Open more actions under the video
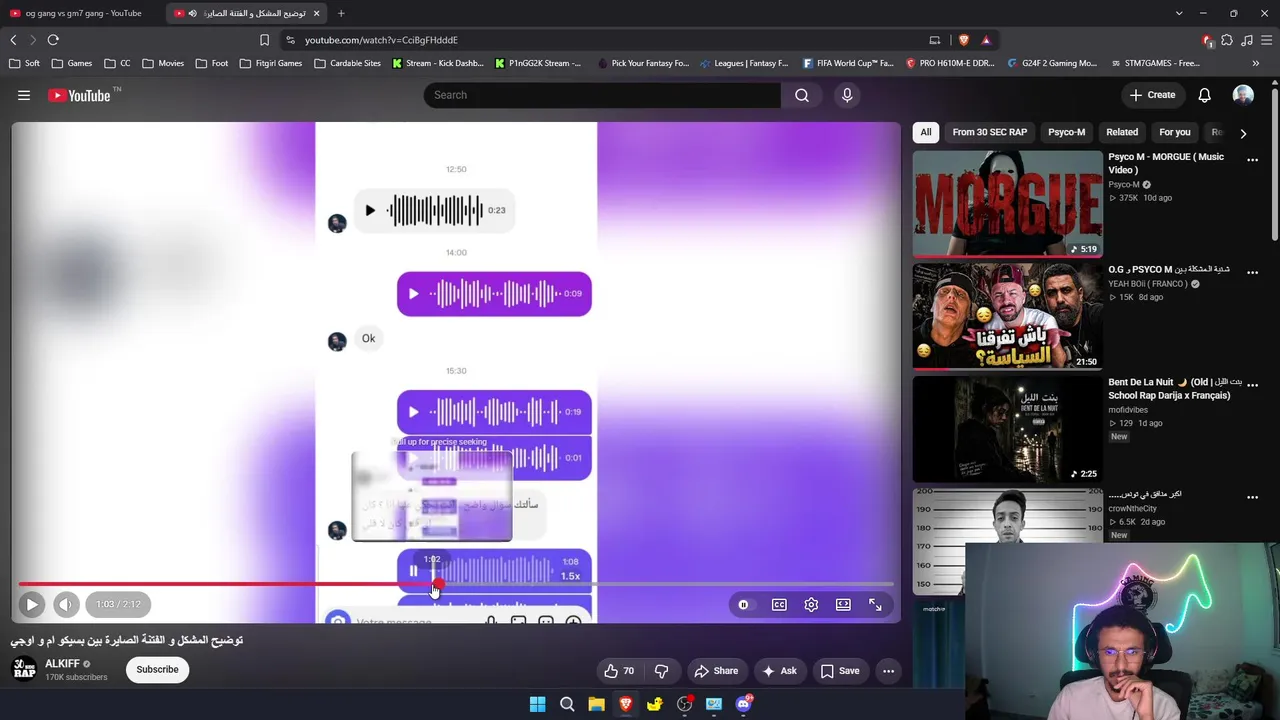 pos(888,671)
